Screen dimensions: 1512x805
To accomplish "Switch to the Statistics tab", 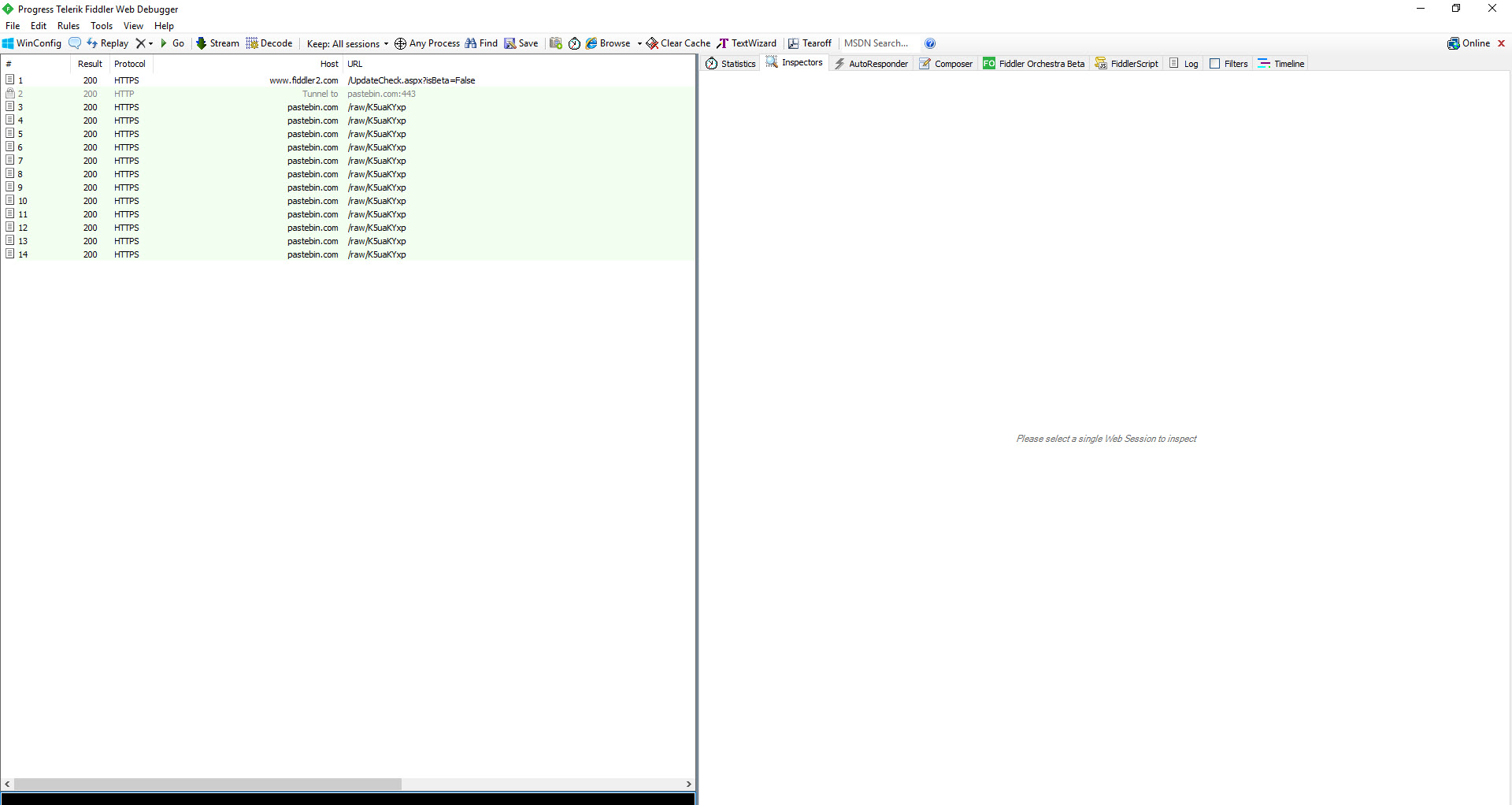I will coord(731,64).
